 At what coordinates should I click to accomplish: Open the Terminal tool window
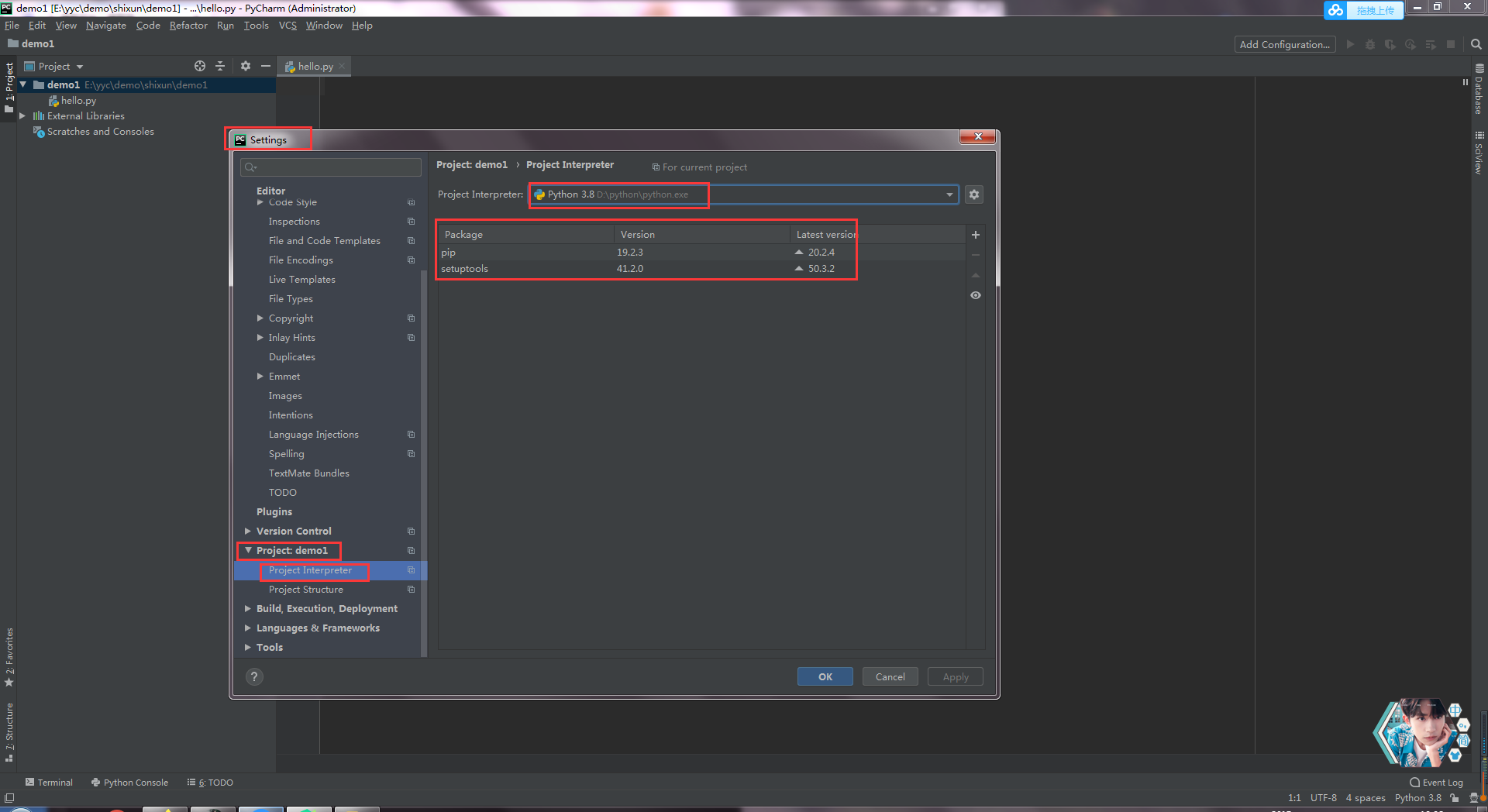(49, 783)
